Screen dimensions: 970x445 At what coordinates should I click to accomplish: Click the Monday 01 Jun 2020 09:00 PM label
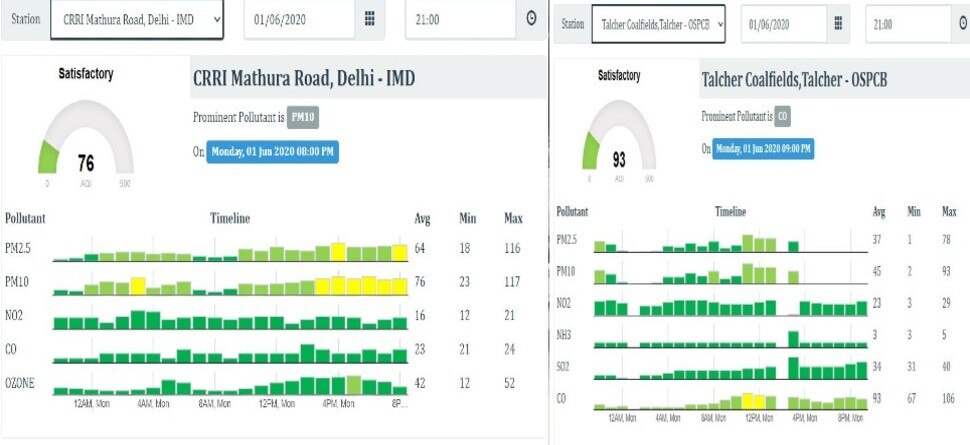[x=763, y=149]
